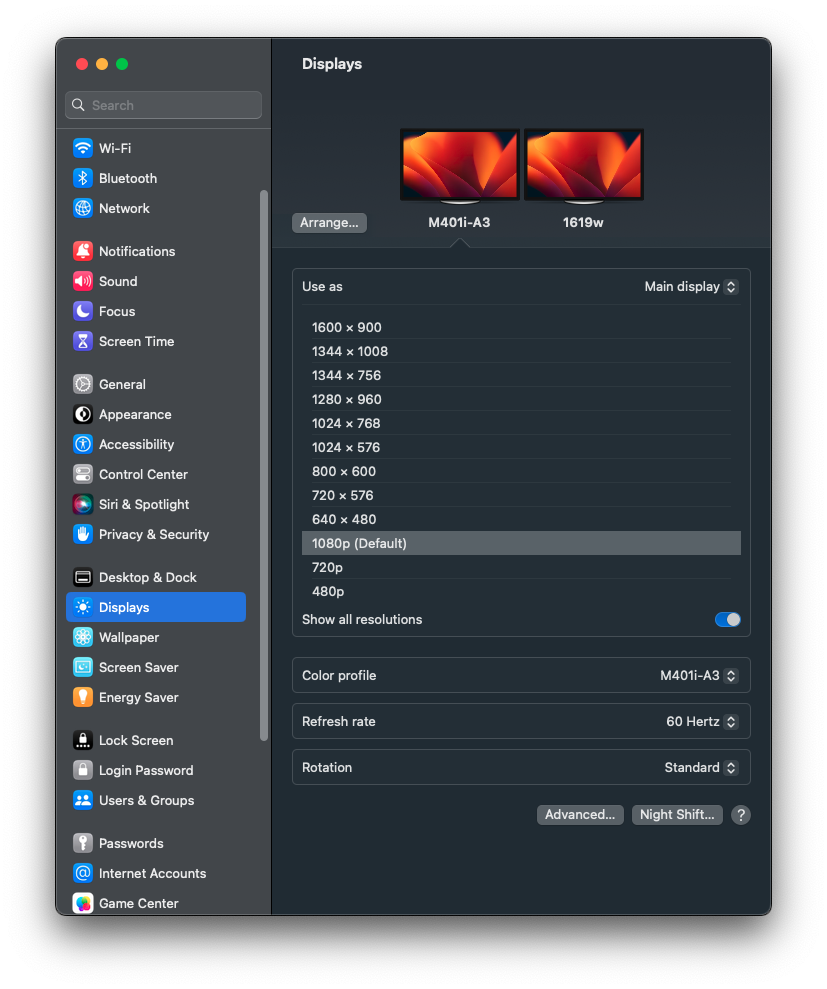Select the Notifications bell icon
Screen dimensions: 827x989
coord(83,251)
